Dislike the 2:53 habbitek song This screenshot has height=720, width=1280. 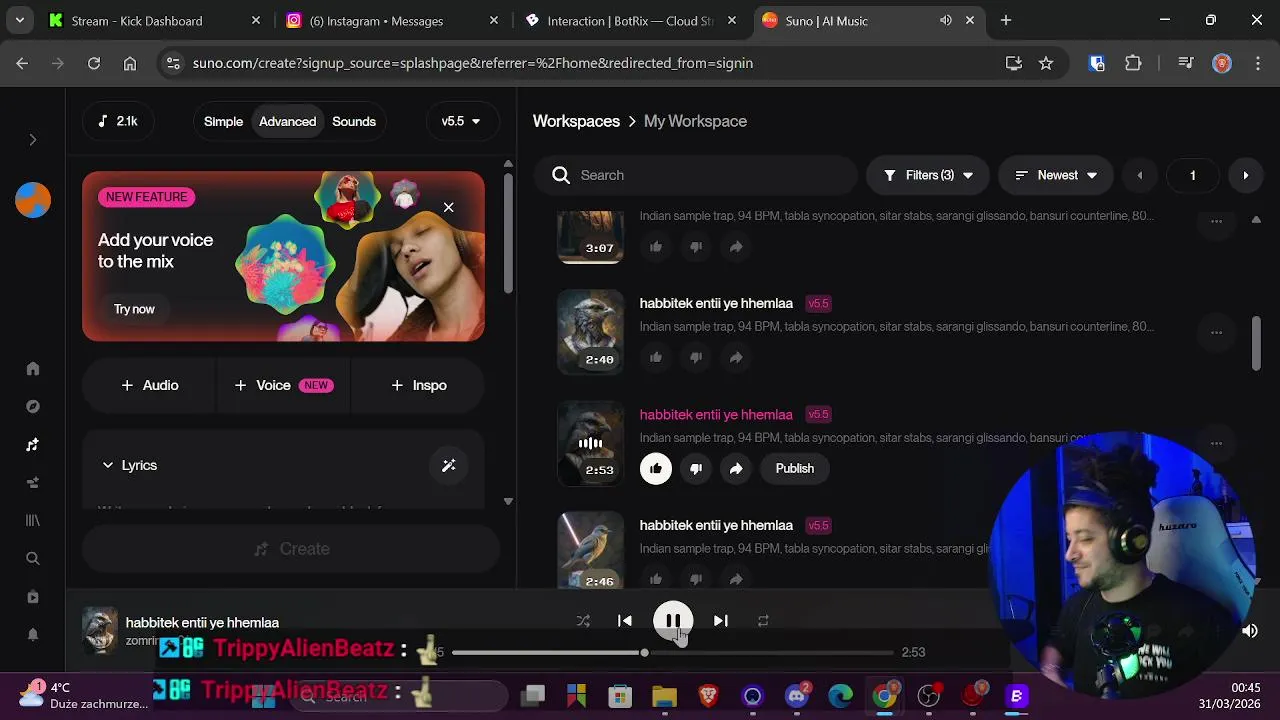[x=696, y=468]
